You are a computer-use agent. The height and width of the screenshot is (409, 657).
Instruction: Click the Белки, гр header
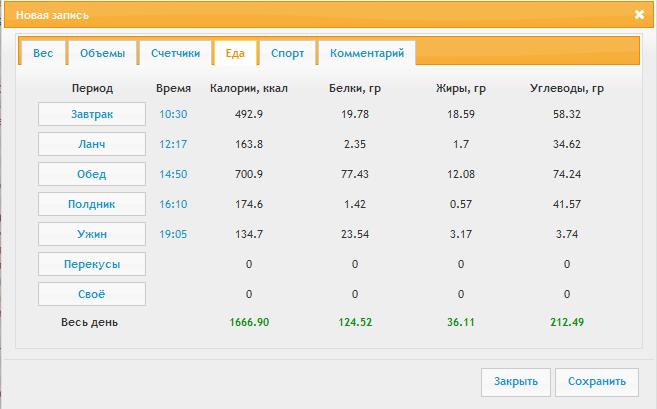coord(355,88)
